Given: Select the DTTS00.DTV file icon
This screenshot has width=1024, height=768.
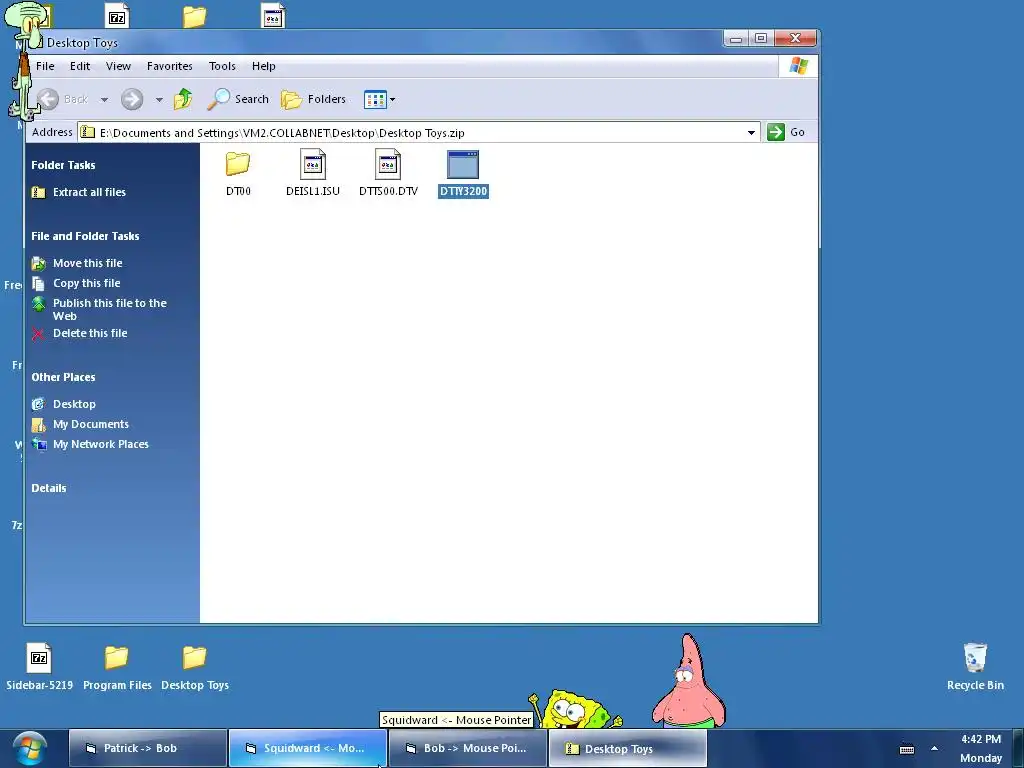Looking at the screenshot, I should point(388,164).
